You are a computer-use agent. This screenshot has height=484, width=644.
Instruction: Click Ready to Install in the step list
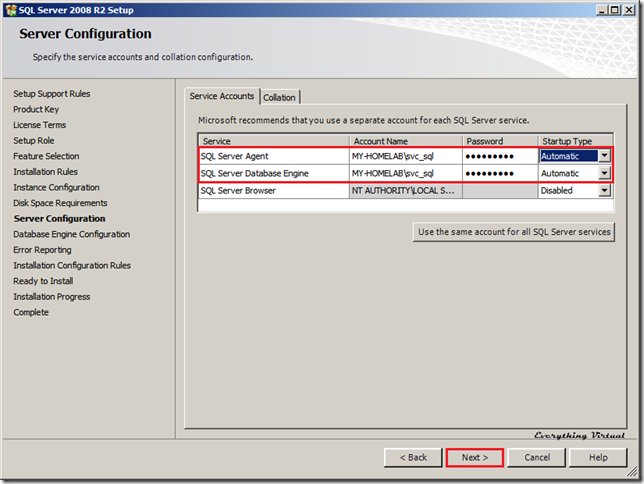(x=44, y=281)
